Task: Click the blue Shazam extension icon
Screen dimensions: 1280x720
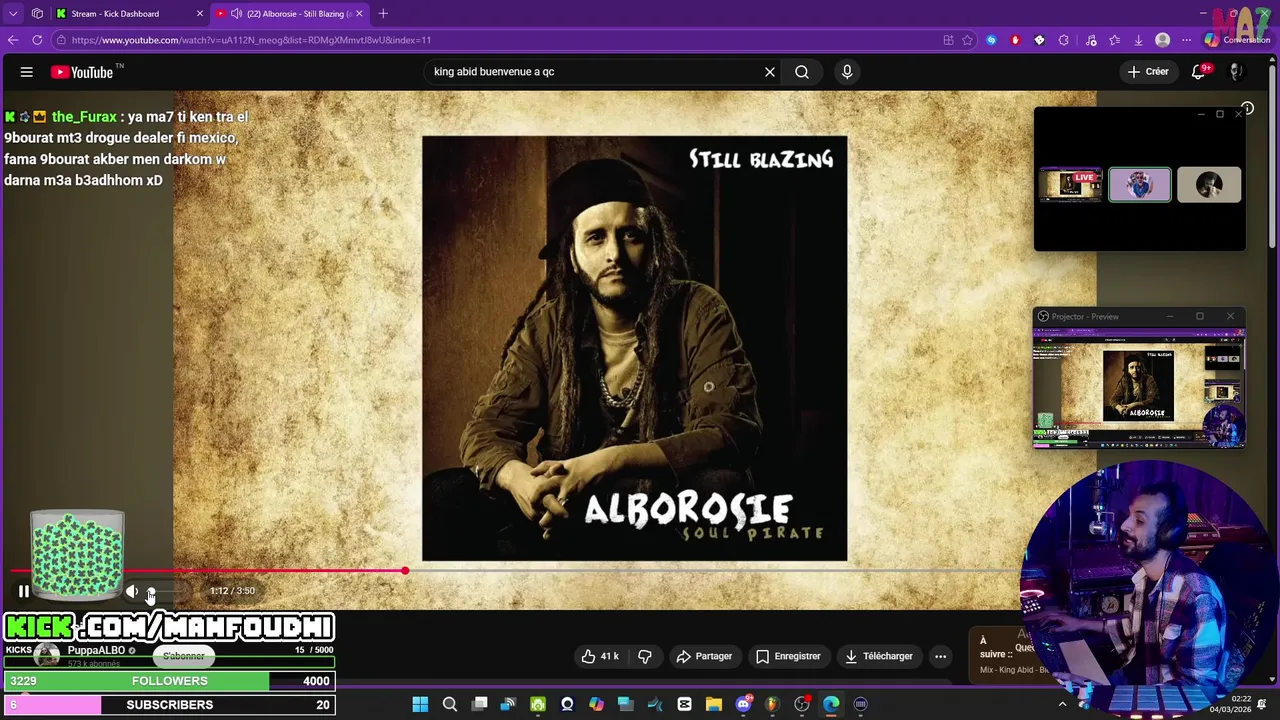Action: 991,40
